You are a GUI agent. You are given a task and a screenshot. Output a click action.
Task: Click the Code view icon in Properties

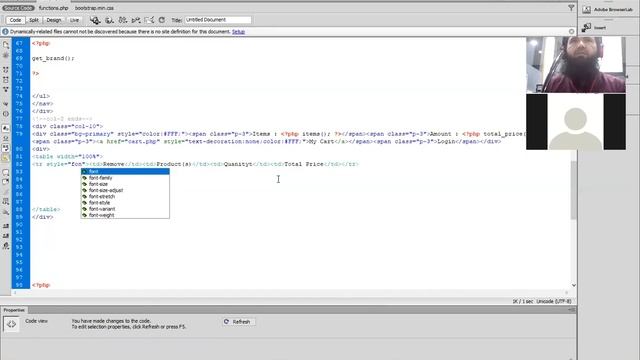(11, 324)
